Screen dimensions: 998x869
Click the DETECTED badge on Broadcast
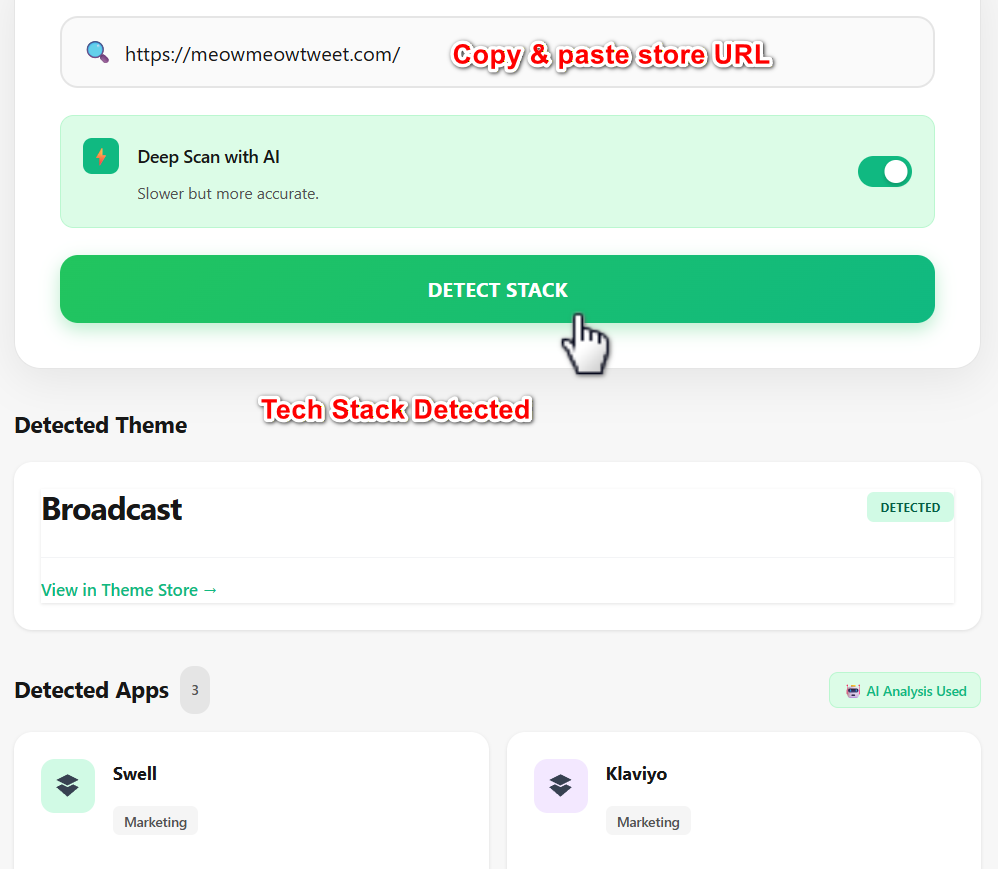pyautogui.click(x=910, y=507)
